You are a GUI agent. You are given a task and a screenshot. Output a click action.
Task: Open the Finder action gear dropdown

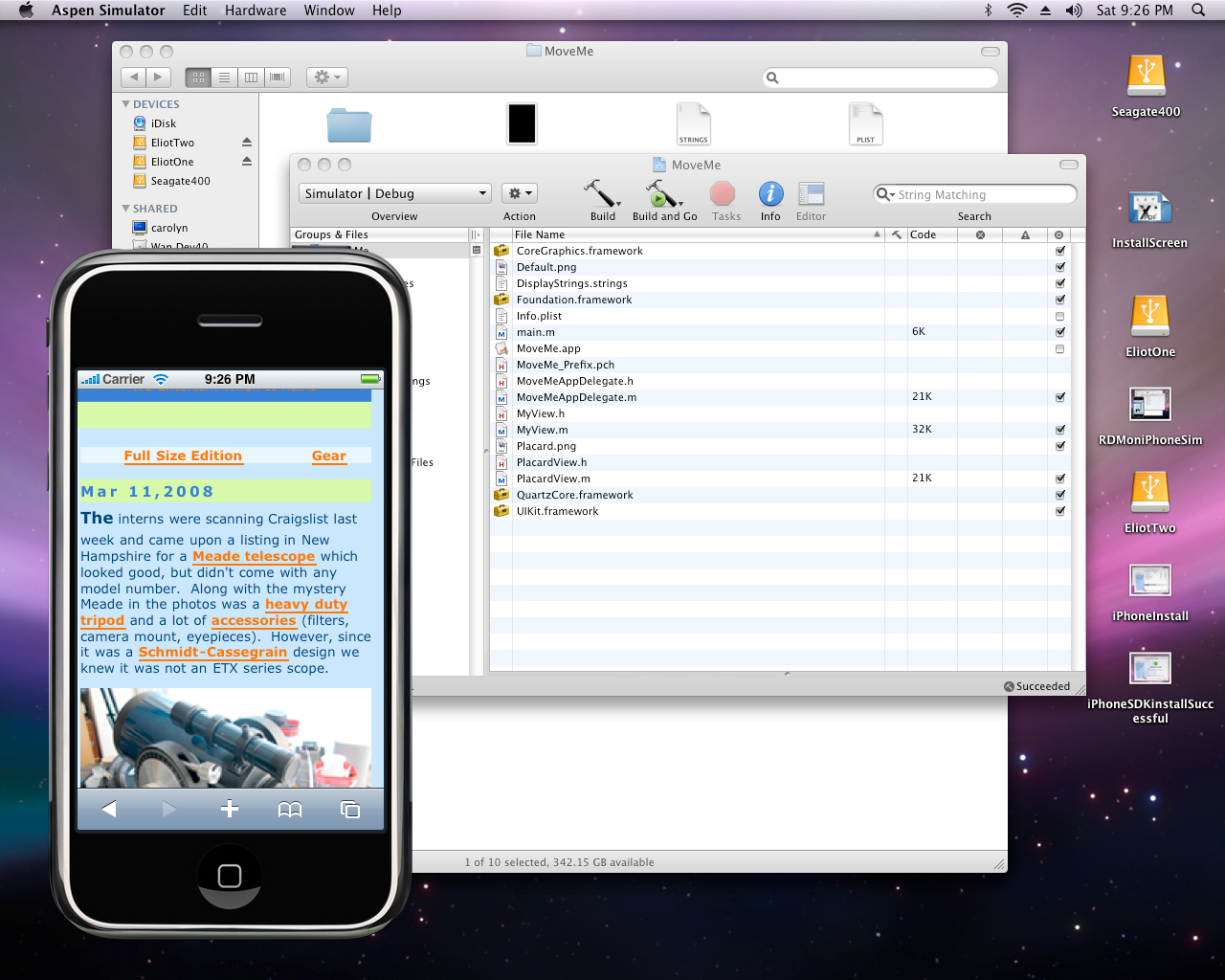[x=326, y=78]
